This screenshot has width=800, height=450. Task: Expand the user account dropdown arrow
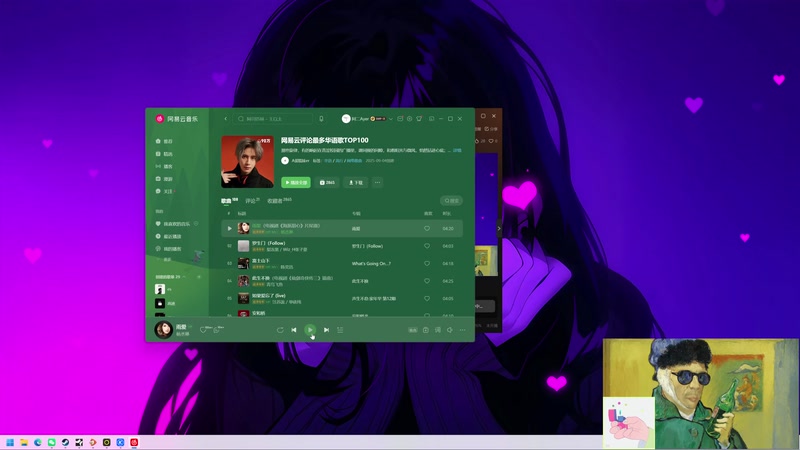tap(391, 119)
